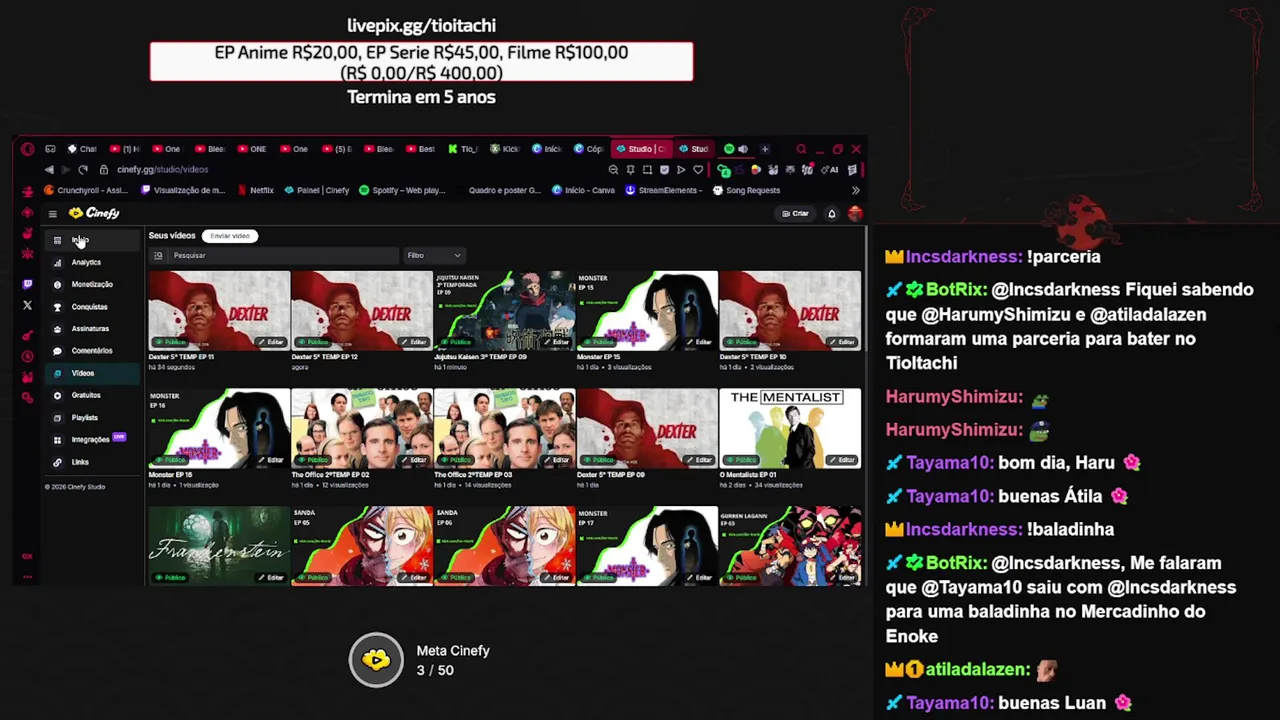Edit the Jujutsu Kaisen EP 09 video
1280x720 pixels.
click(557, 342)
